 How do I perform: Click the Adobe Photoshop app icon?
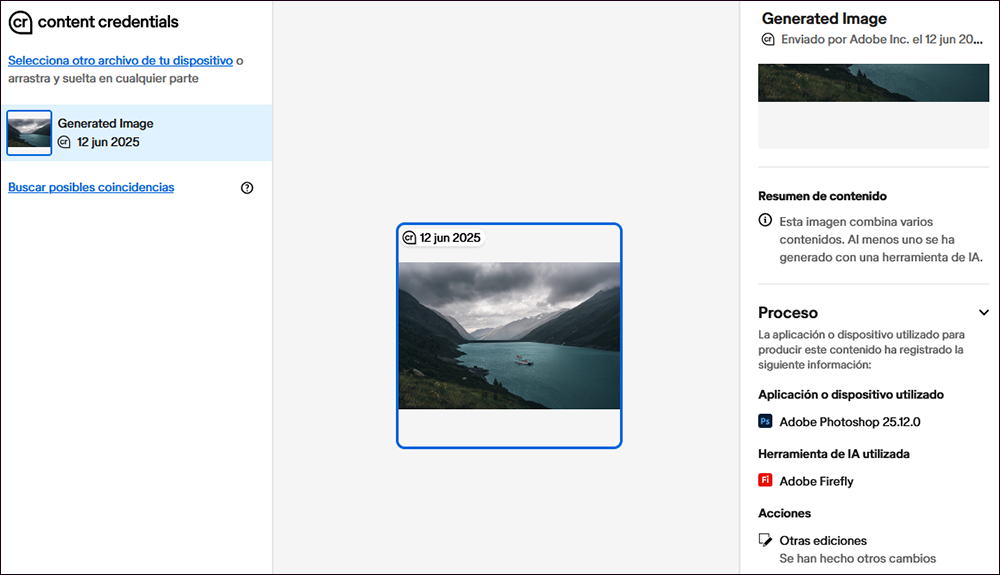point(765,421)
